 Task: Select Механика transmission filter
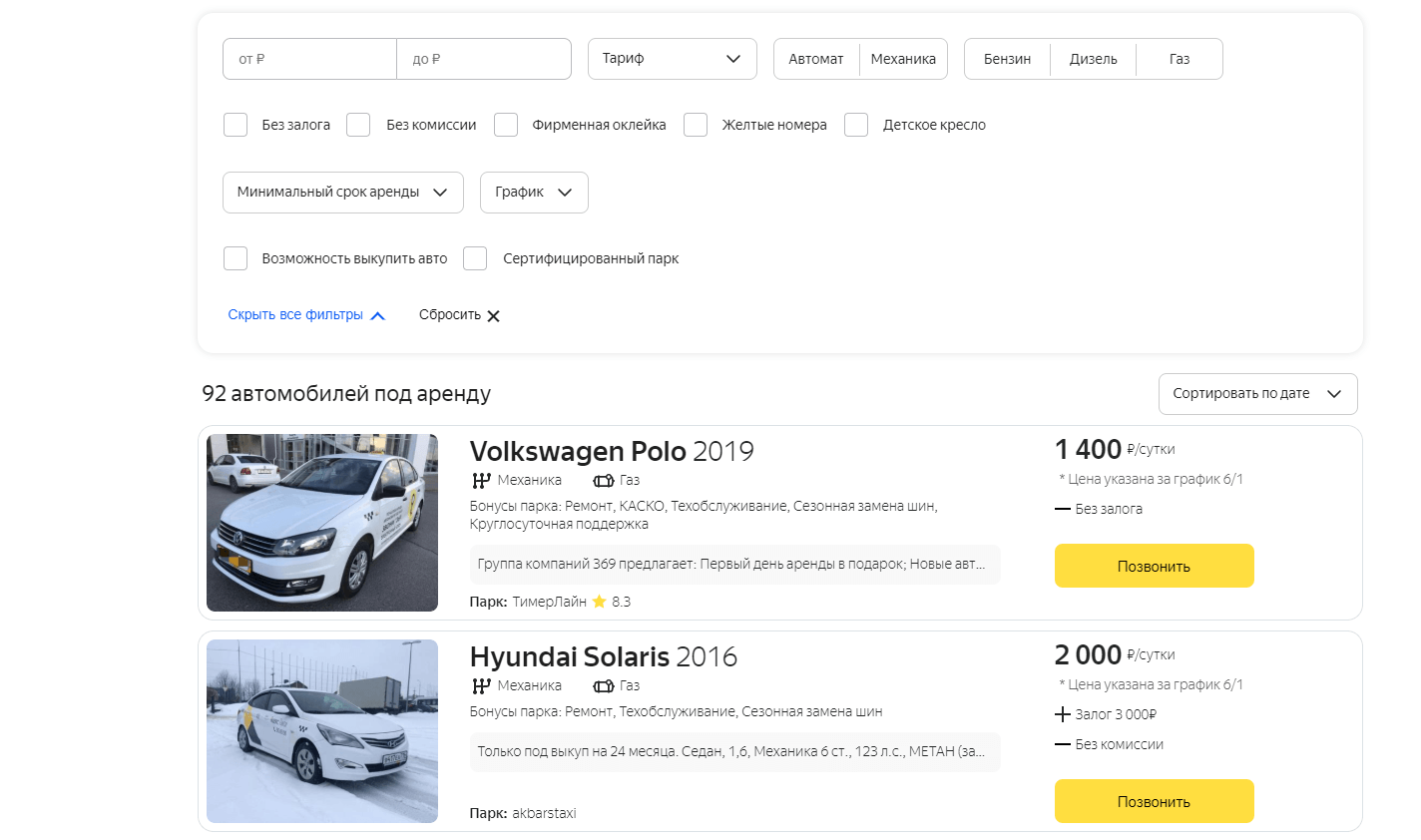tap(903, 59)
